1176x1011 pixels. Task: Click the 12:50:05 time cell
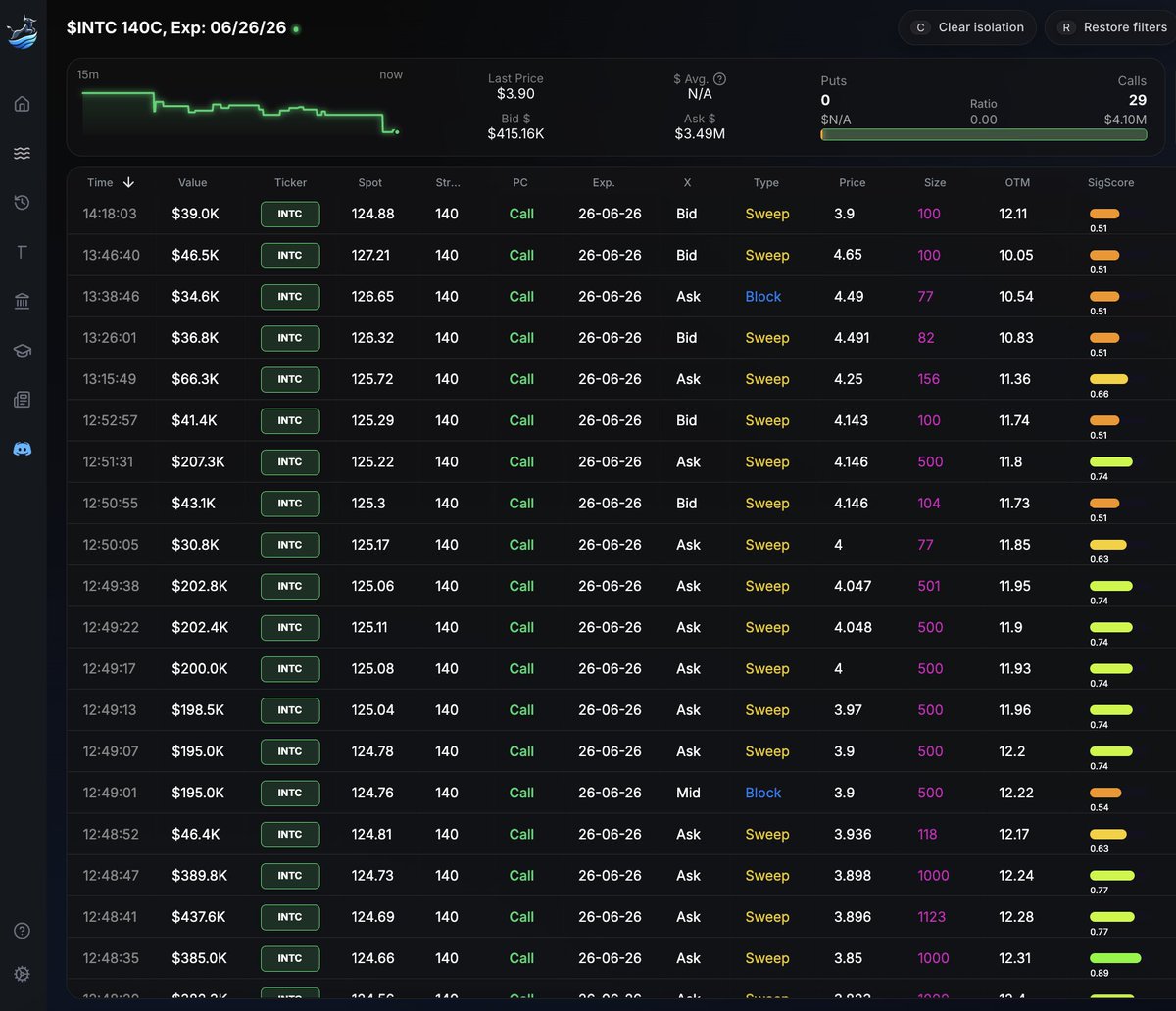click(x=110, y=545)
